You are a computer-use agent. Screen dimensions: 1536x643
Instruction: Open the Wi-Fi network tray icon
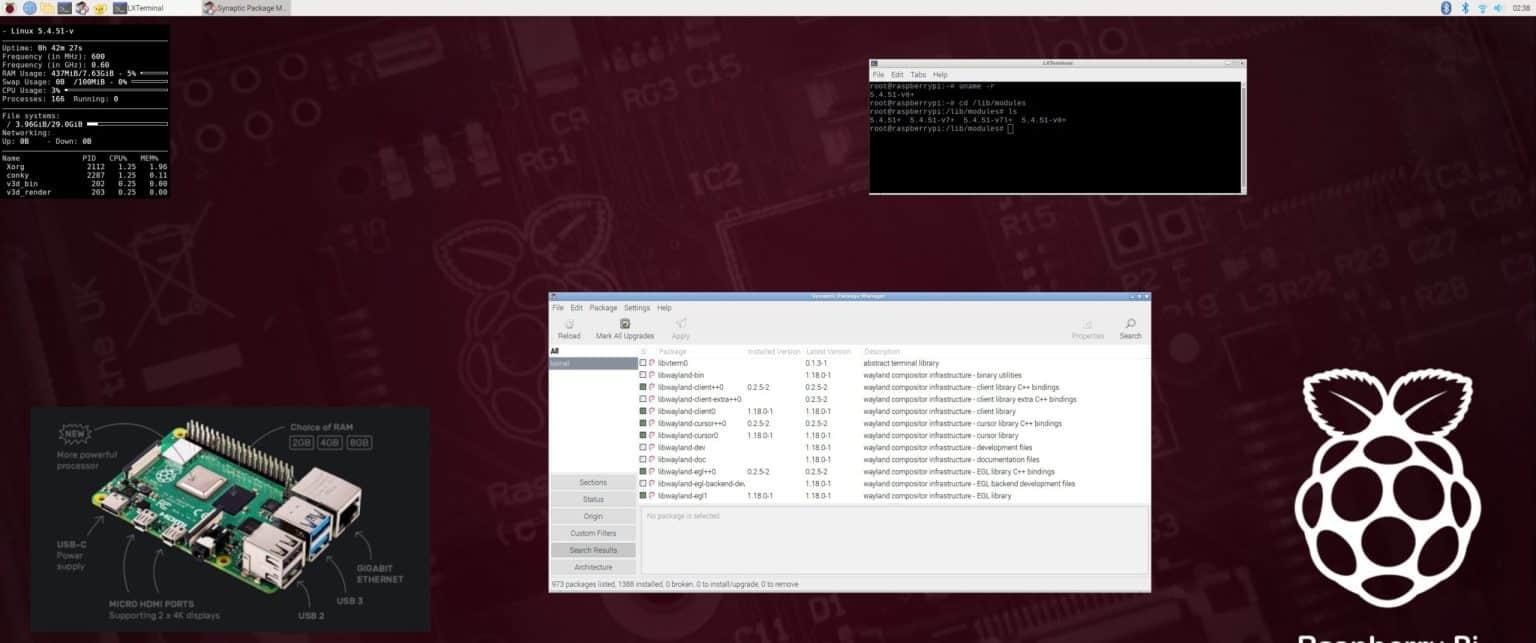(x=1482, y=8)
